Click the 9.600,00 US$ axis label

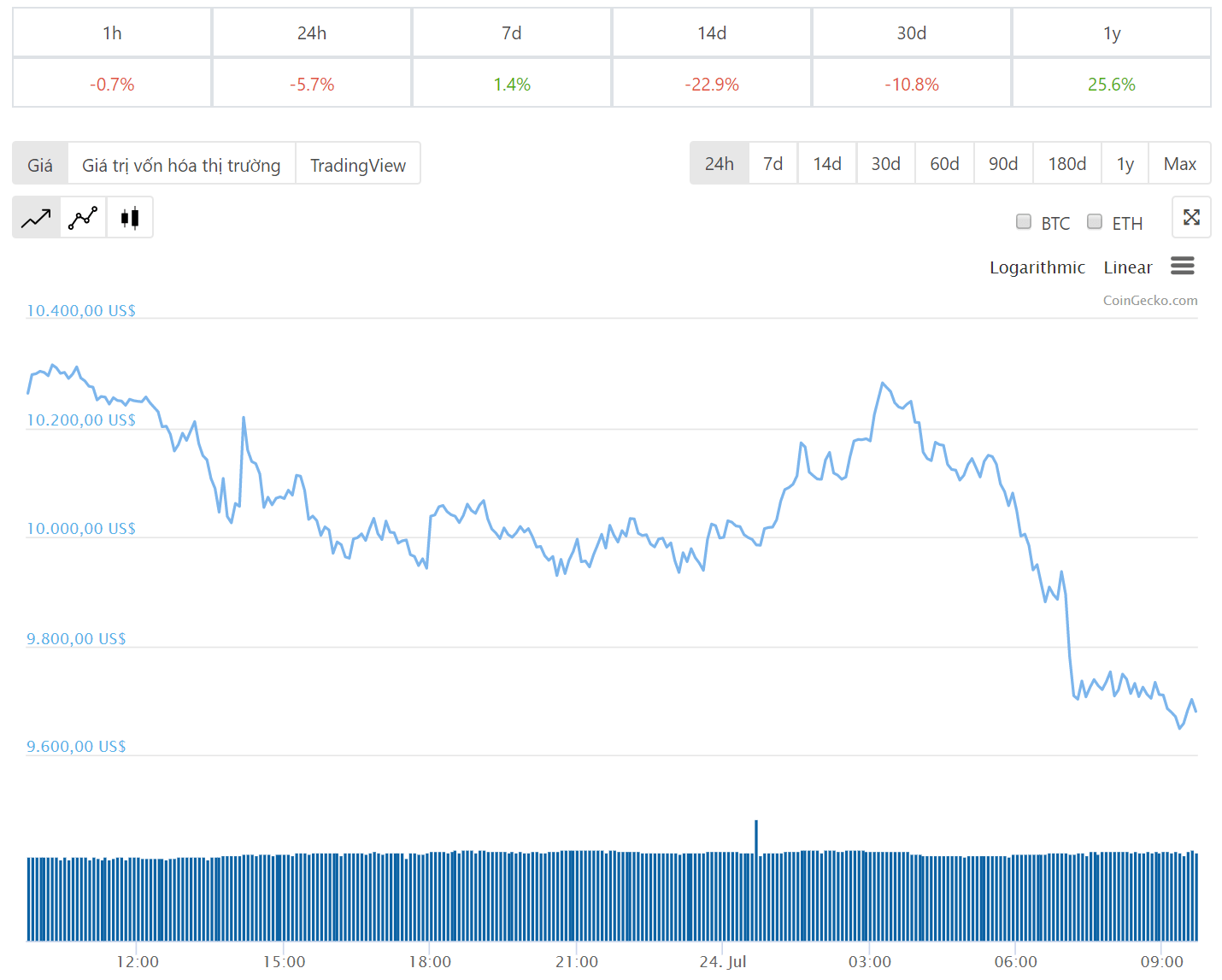76,746
